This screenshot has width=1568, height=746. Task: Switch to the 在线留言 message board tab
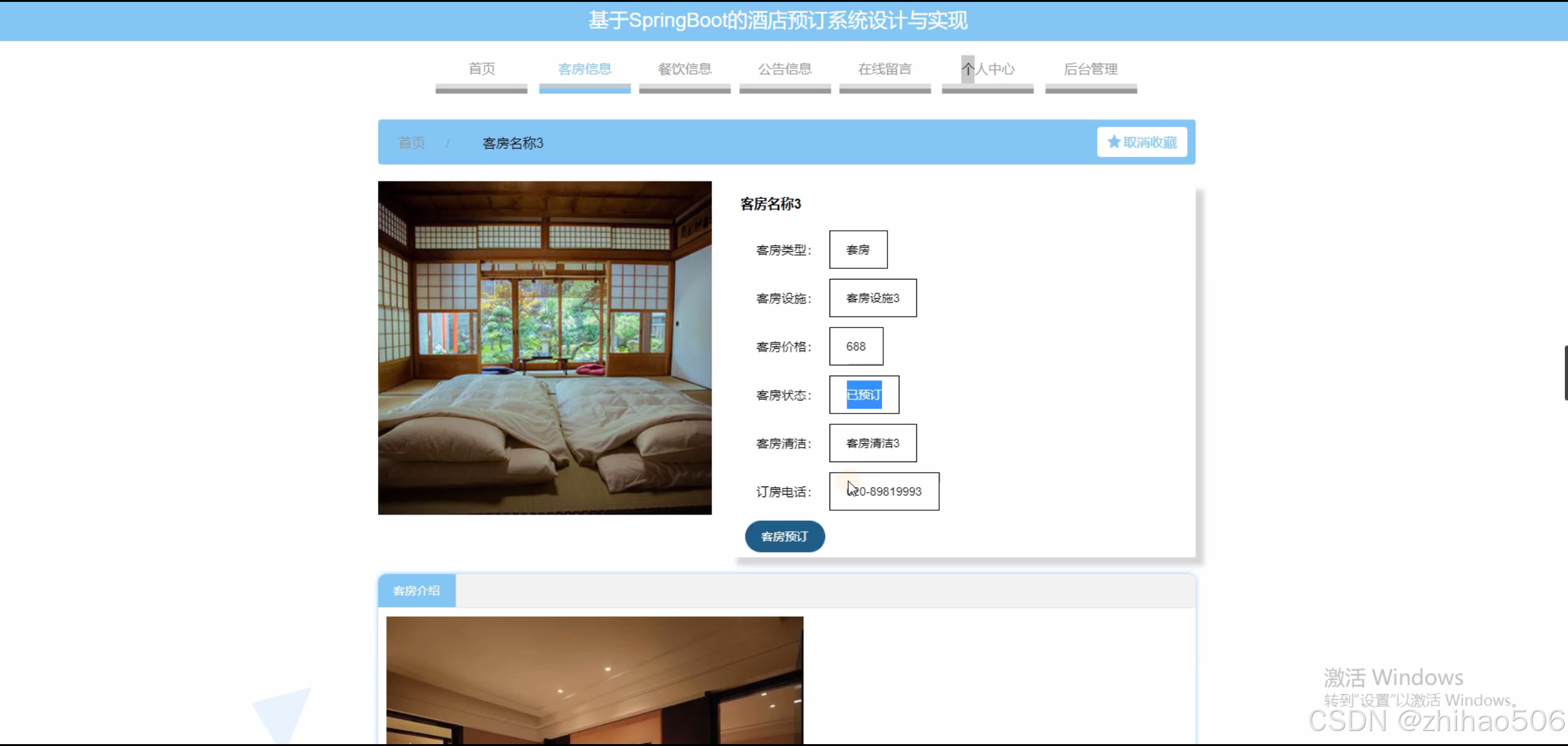click(x=884, y=69)
